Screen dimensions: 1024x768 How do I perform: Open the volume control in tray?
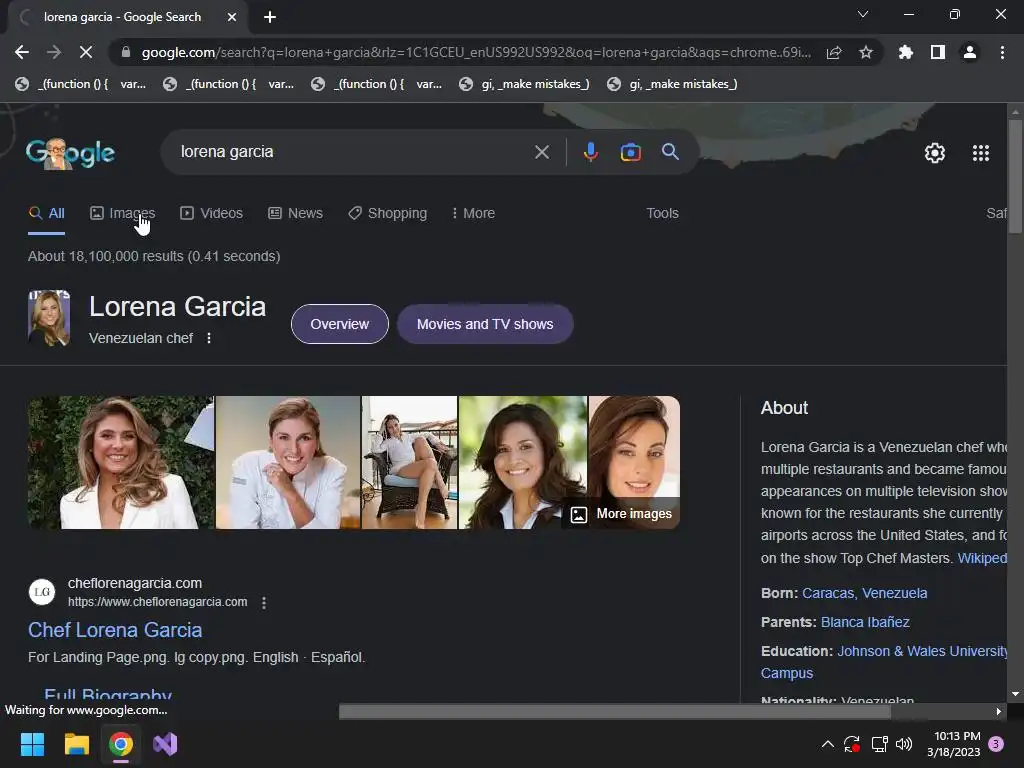[904, 744]
